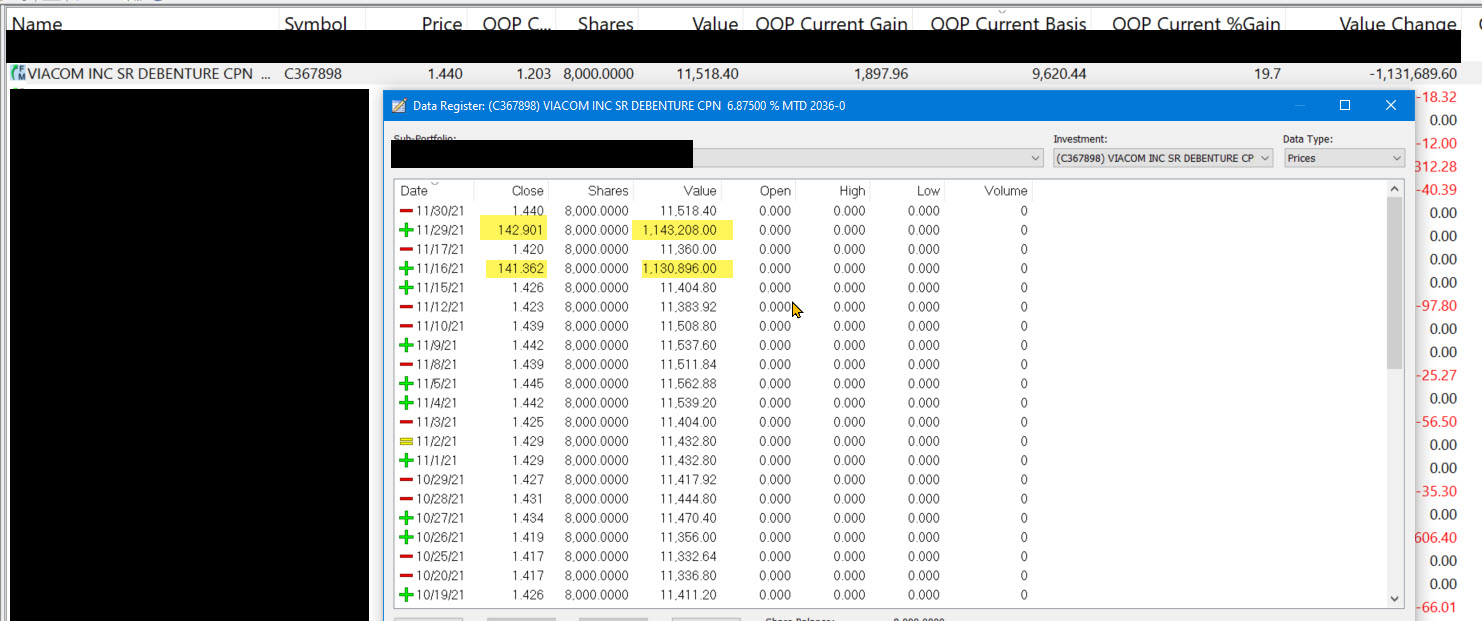
Task: Click the green plus icon for 11/15/21
Action: 406,287
